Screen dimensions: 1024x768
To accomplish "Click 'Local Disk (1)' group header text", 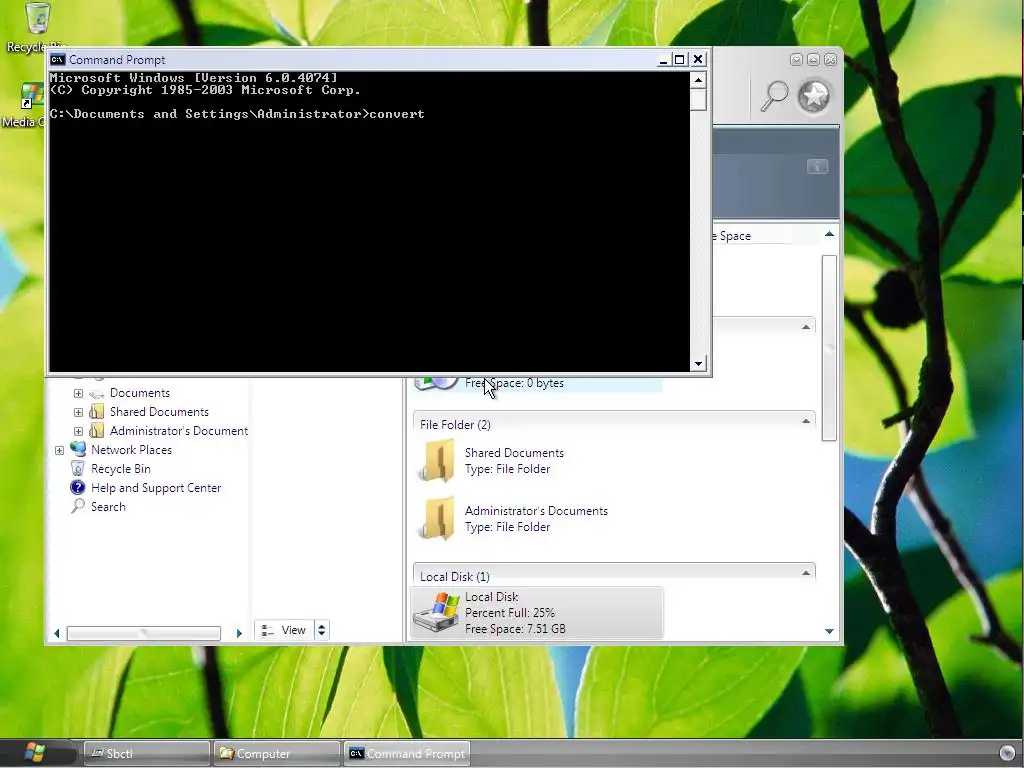I will [455, 577].
